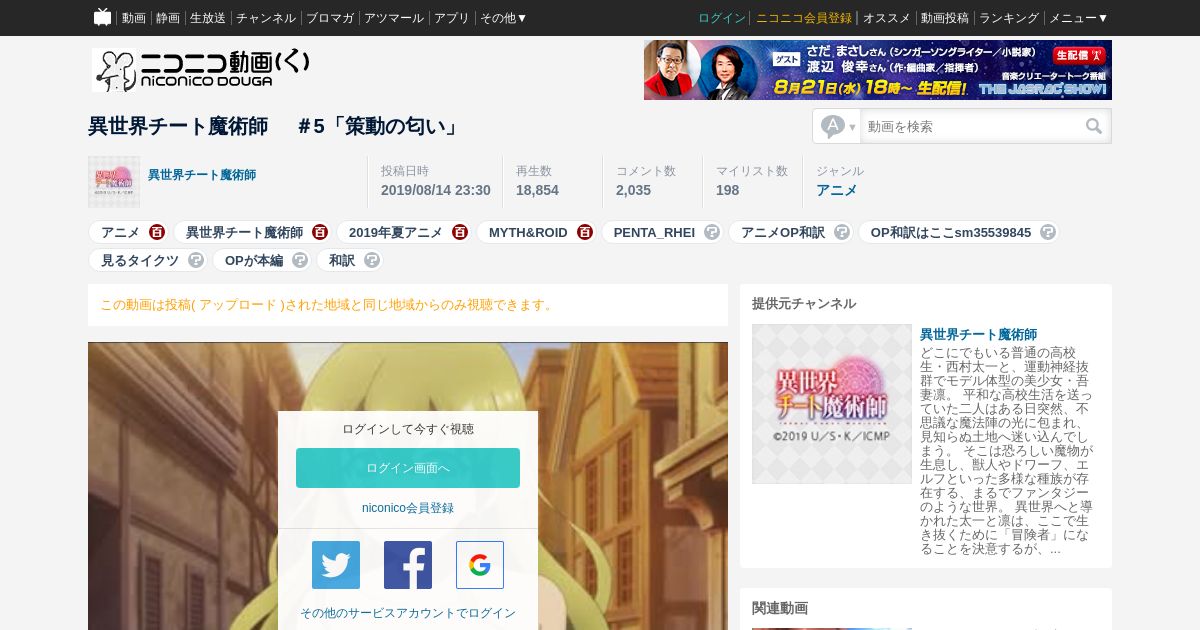The image size is (1200, 630).
Task: Select the MYTH&ROID tag
Action: 528,232
